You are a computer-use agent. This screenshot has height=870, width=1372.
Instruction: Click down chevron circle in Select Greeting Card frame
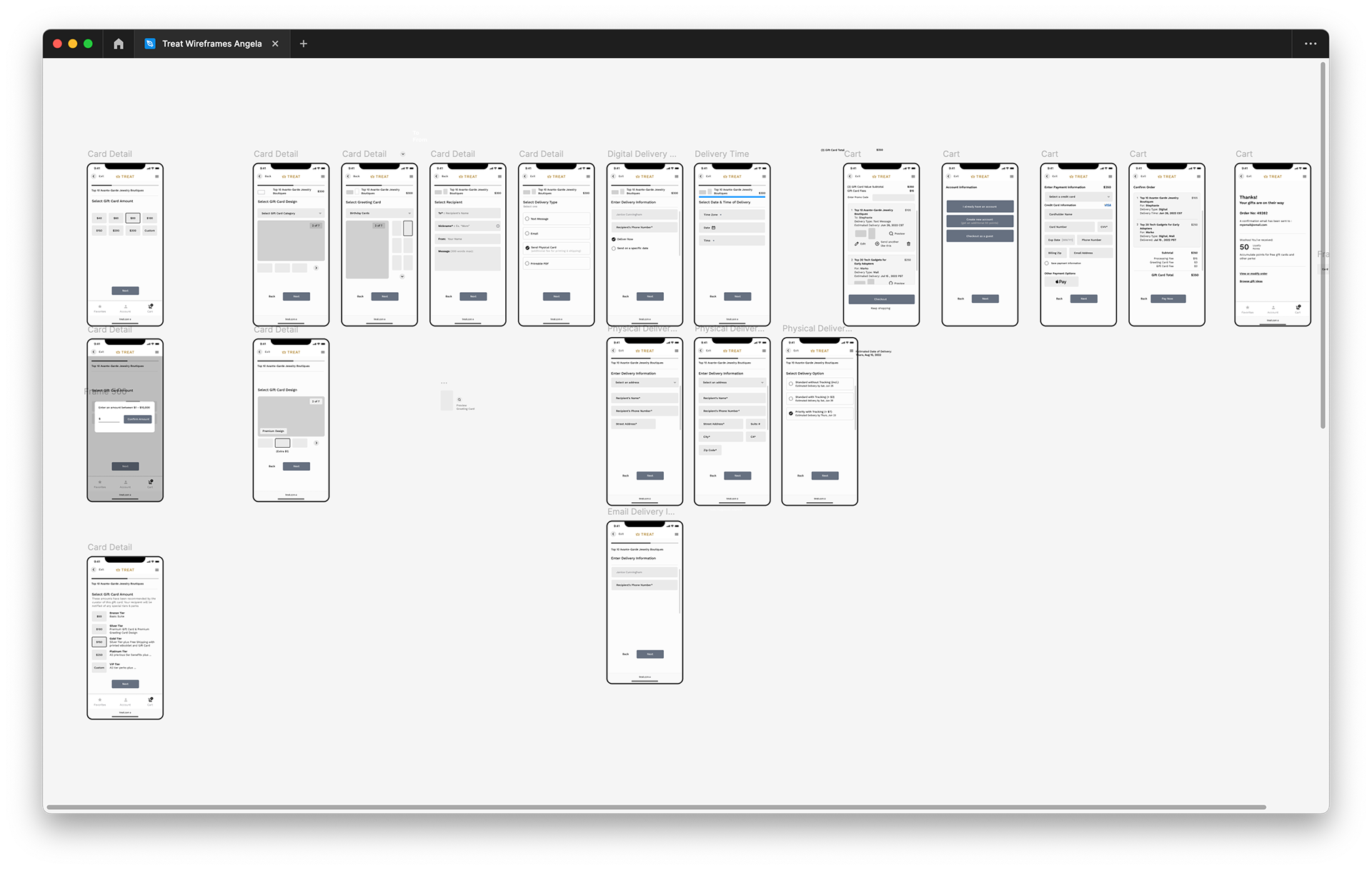point(402,276)
